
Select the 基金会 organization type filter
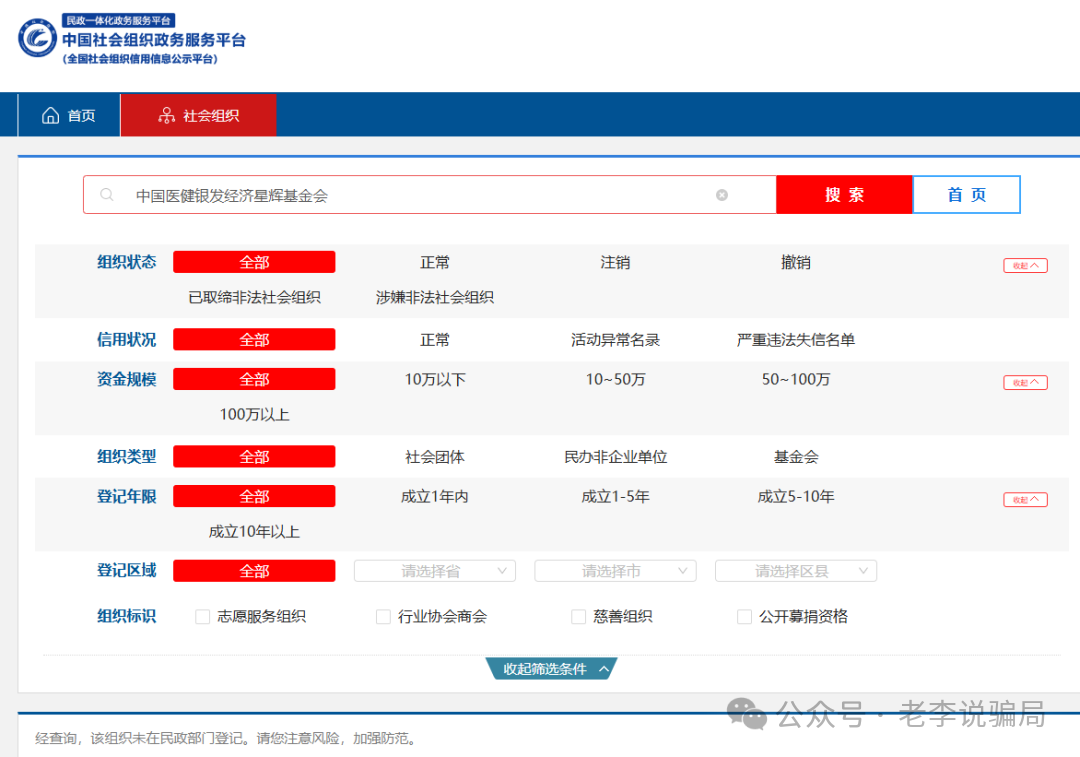coord(795,456)
